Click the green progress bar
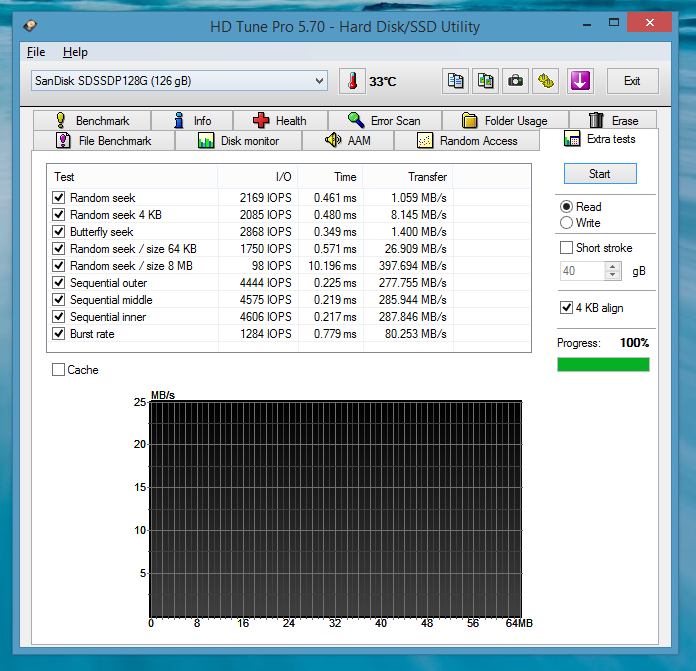 [x=603, y=364]
